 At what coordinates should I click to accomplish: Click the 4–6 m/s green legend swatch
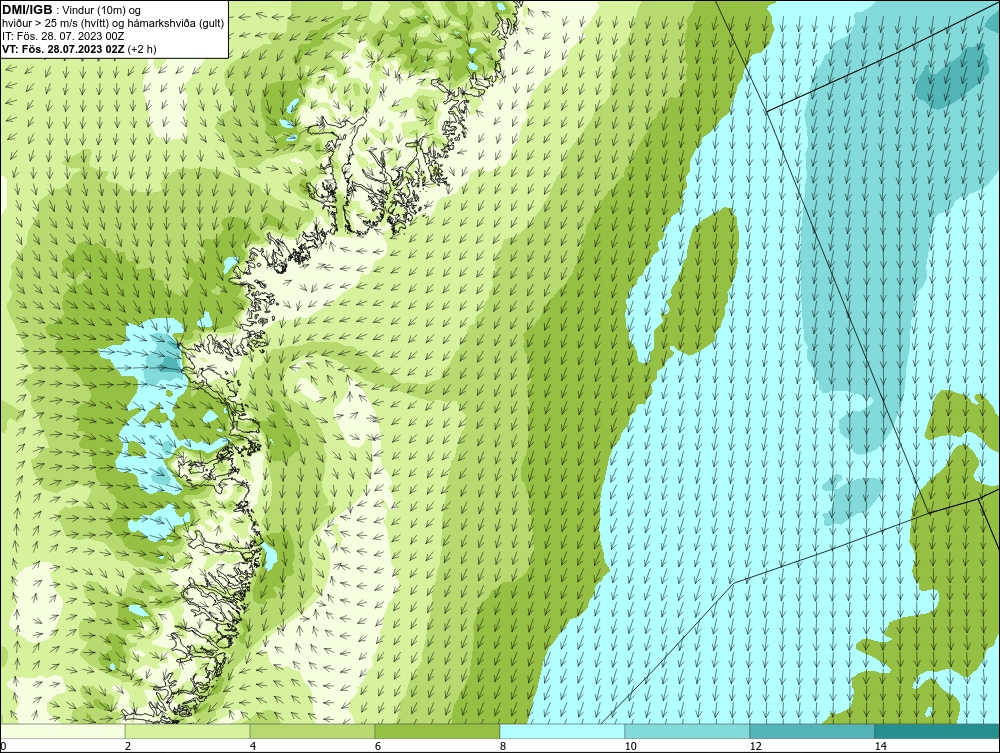(312, 731)
